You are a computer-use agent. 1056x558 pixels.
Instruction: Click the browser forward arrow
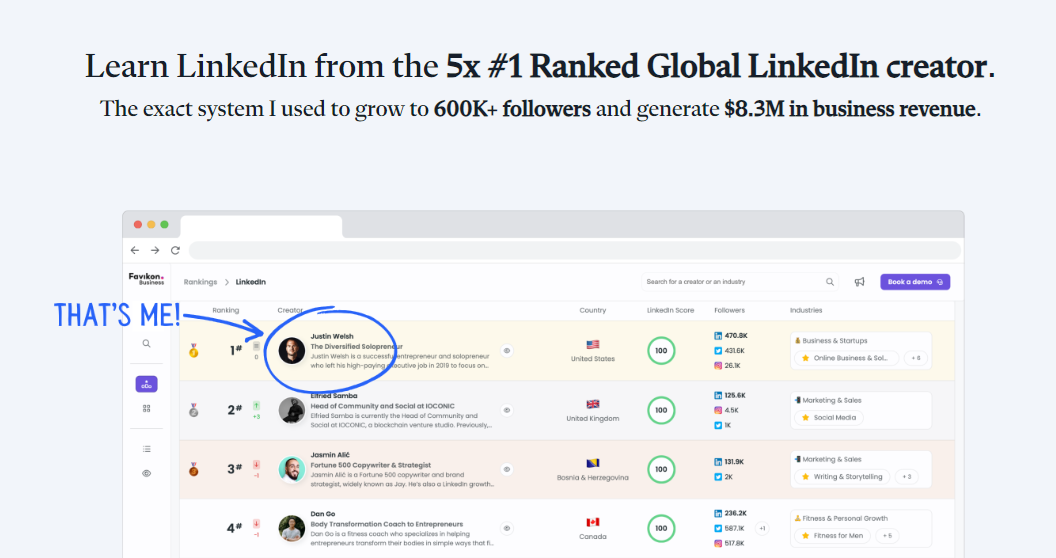click(155, 250)
